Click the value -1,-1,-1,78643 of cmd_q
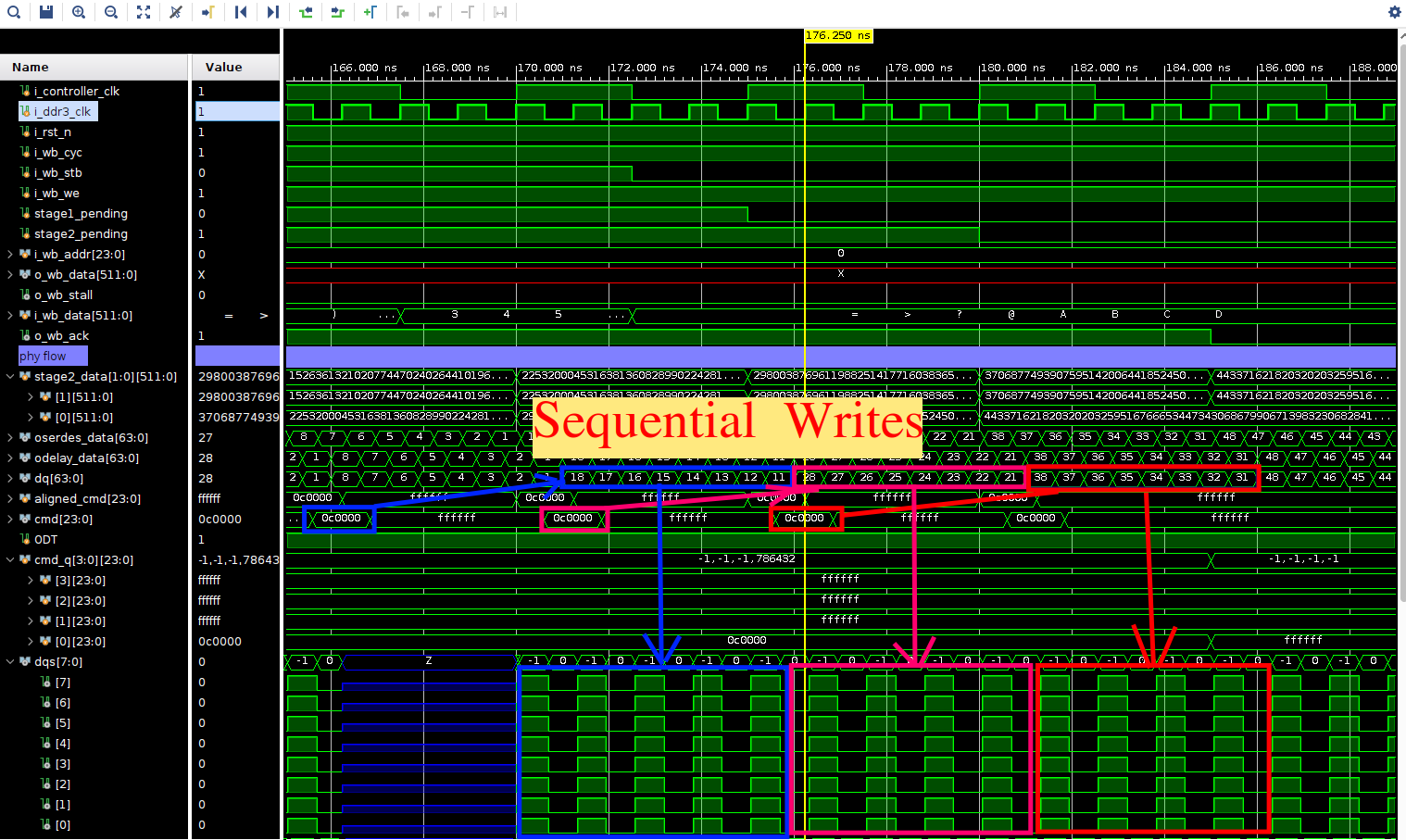 point(238,559)
